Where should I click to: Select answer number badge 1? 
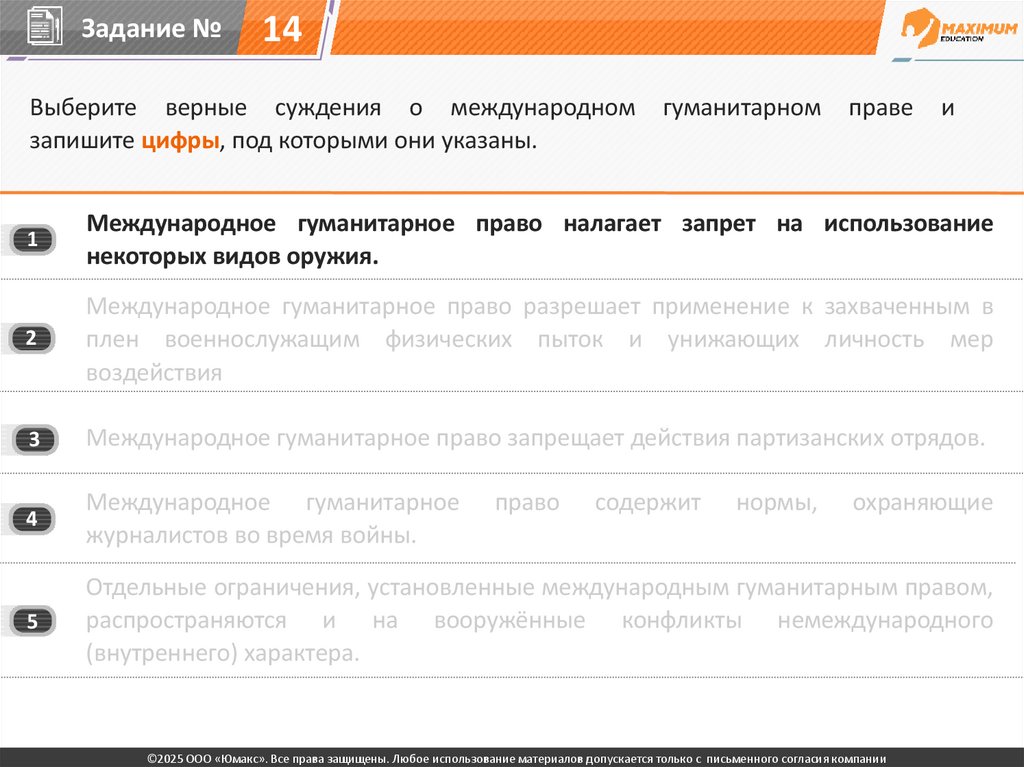point(33,240)
